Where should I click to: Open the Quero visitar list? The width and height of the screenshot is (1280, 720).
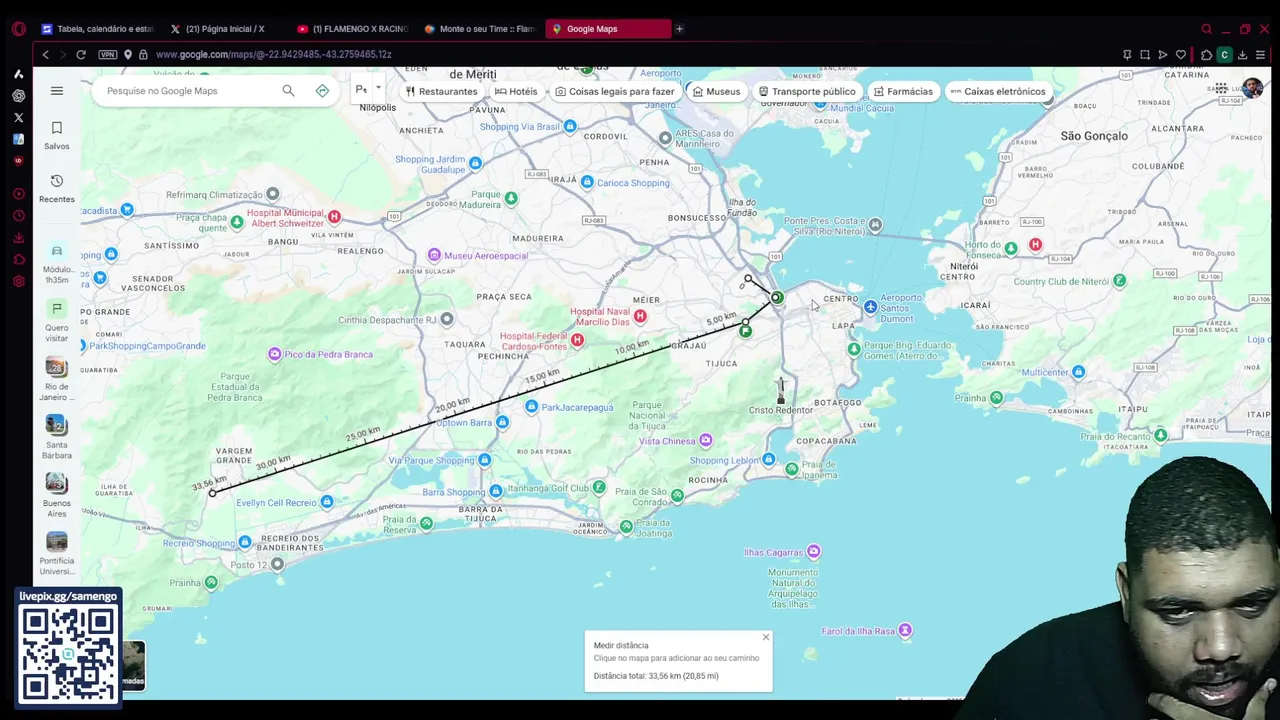pos(57,322)
